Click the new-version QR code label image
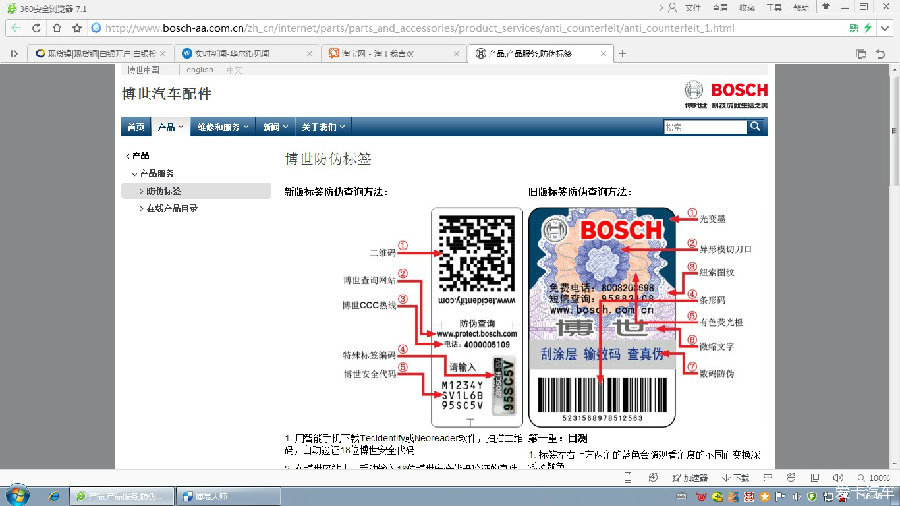This screenshot has height=506, width=900. 476,317
